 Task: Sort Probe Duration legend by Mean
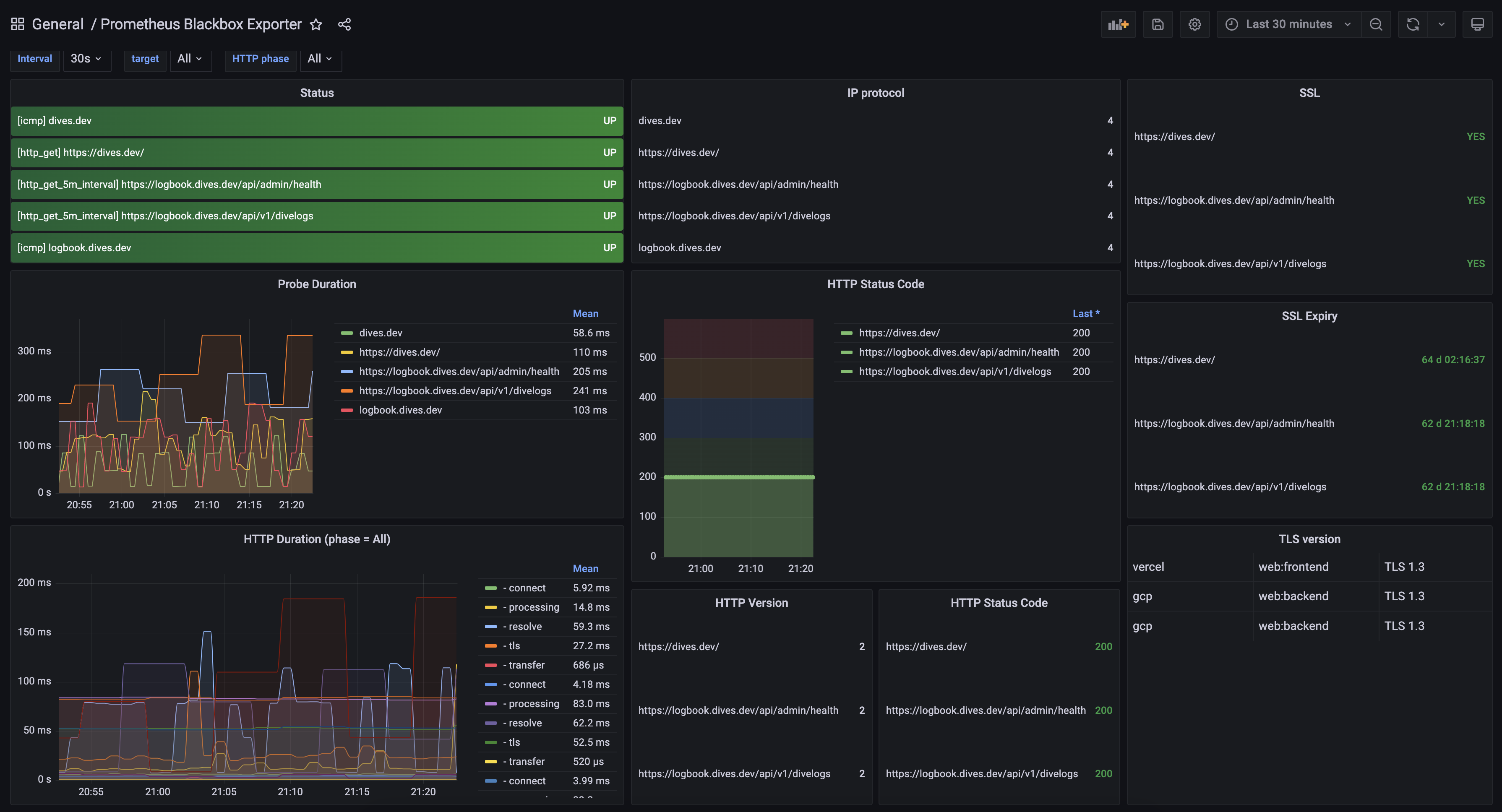click(x=585, y=314)
